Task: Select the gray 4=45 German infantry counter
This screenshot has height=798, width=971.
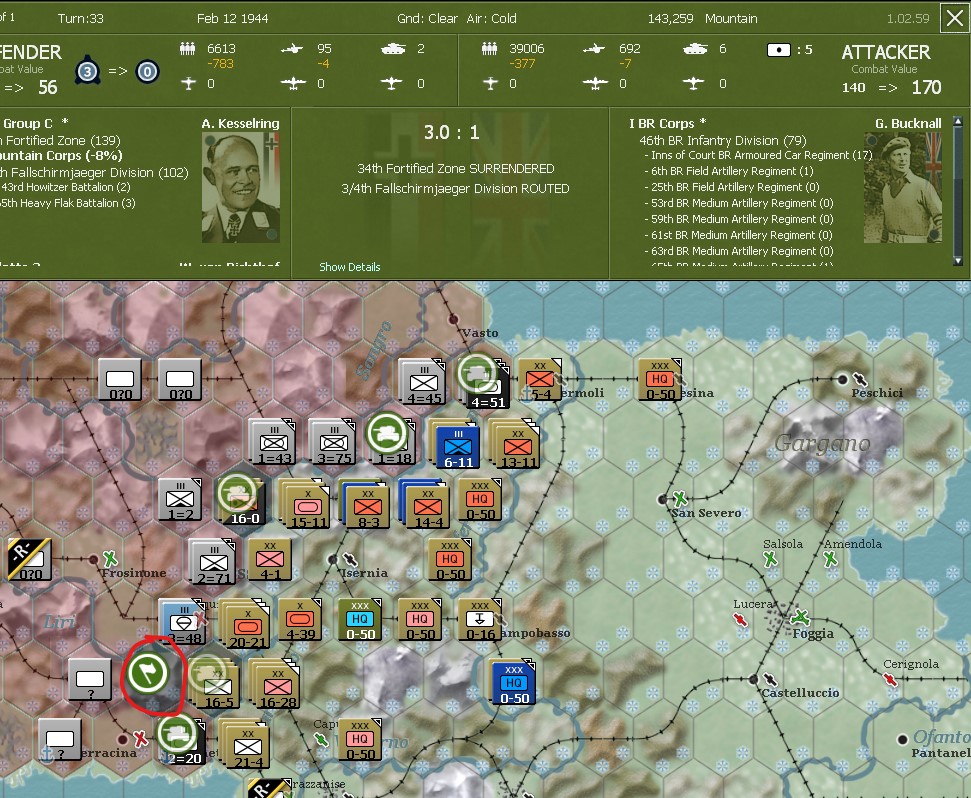Action: click(x=423, y=381)
